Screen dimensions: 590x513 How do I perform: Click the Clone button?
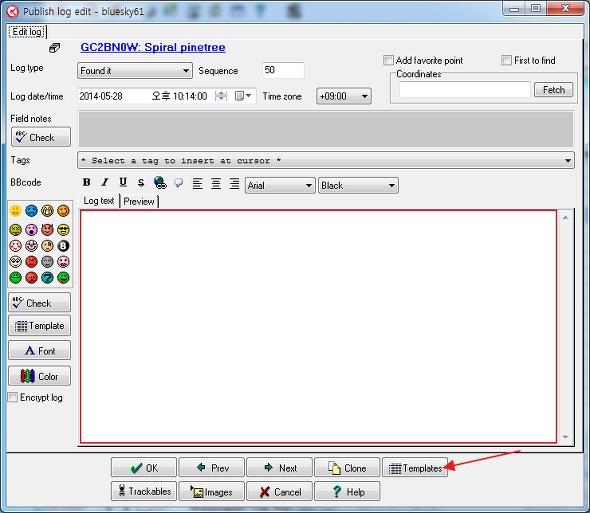(x=347, y=468)
